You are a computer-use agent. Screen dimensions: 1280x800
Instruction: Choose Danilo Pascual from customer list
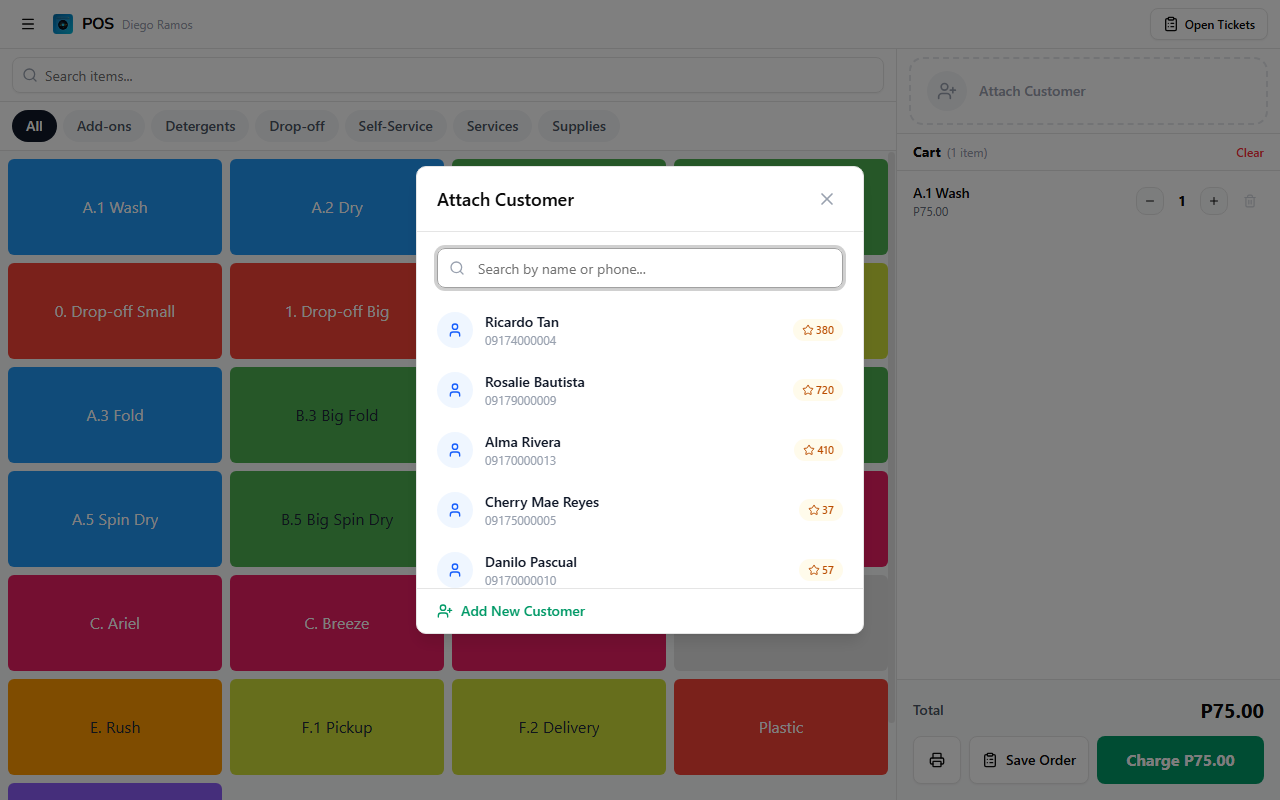[531, 568]
